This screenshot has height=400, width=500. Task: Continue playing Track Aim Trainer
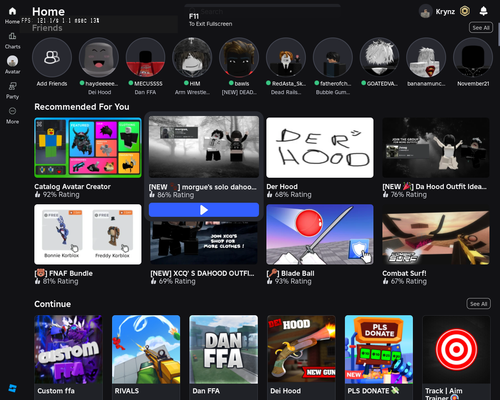click(x=456, y=349)
